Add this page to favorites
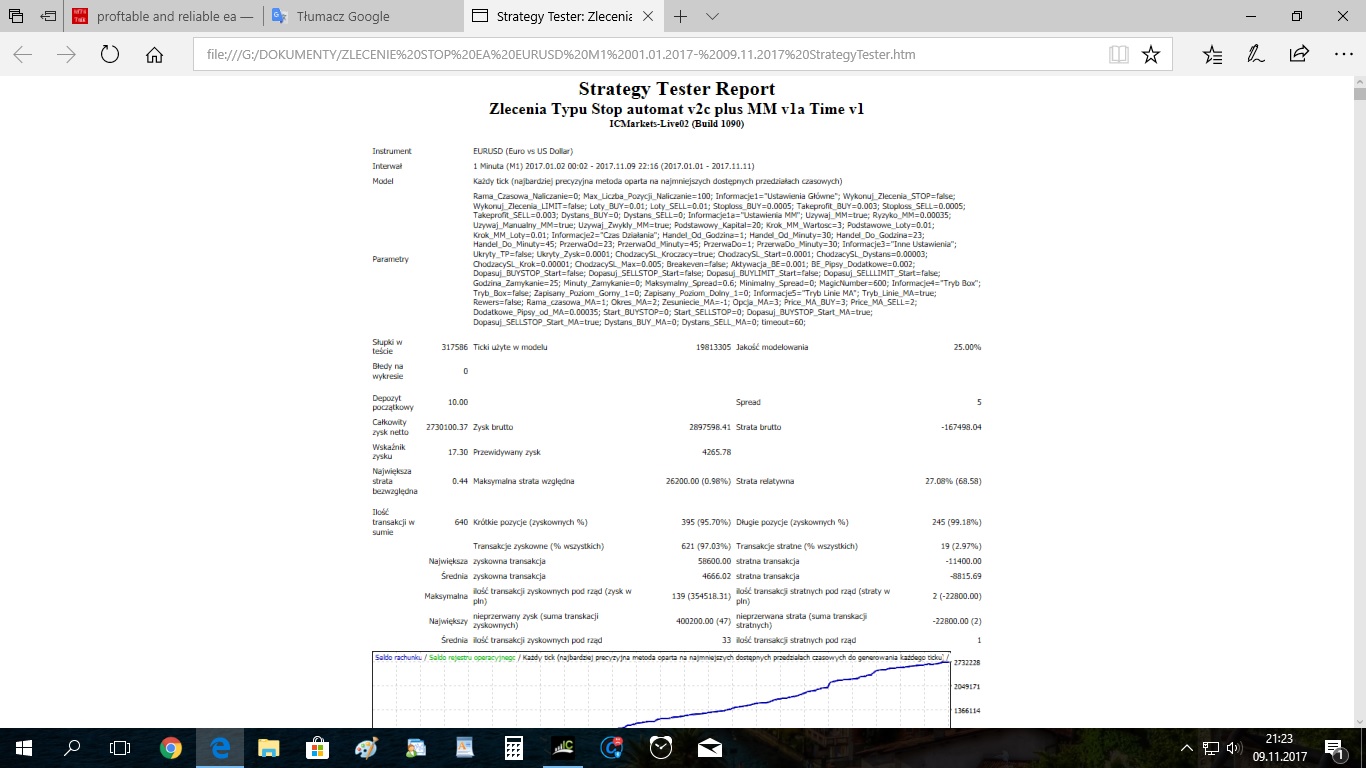1366x768 pixels. (1151, 55)
